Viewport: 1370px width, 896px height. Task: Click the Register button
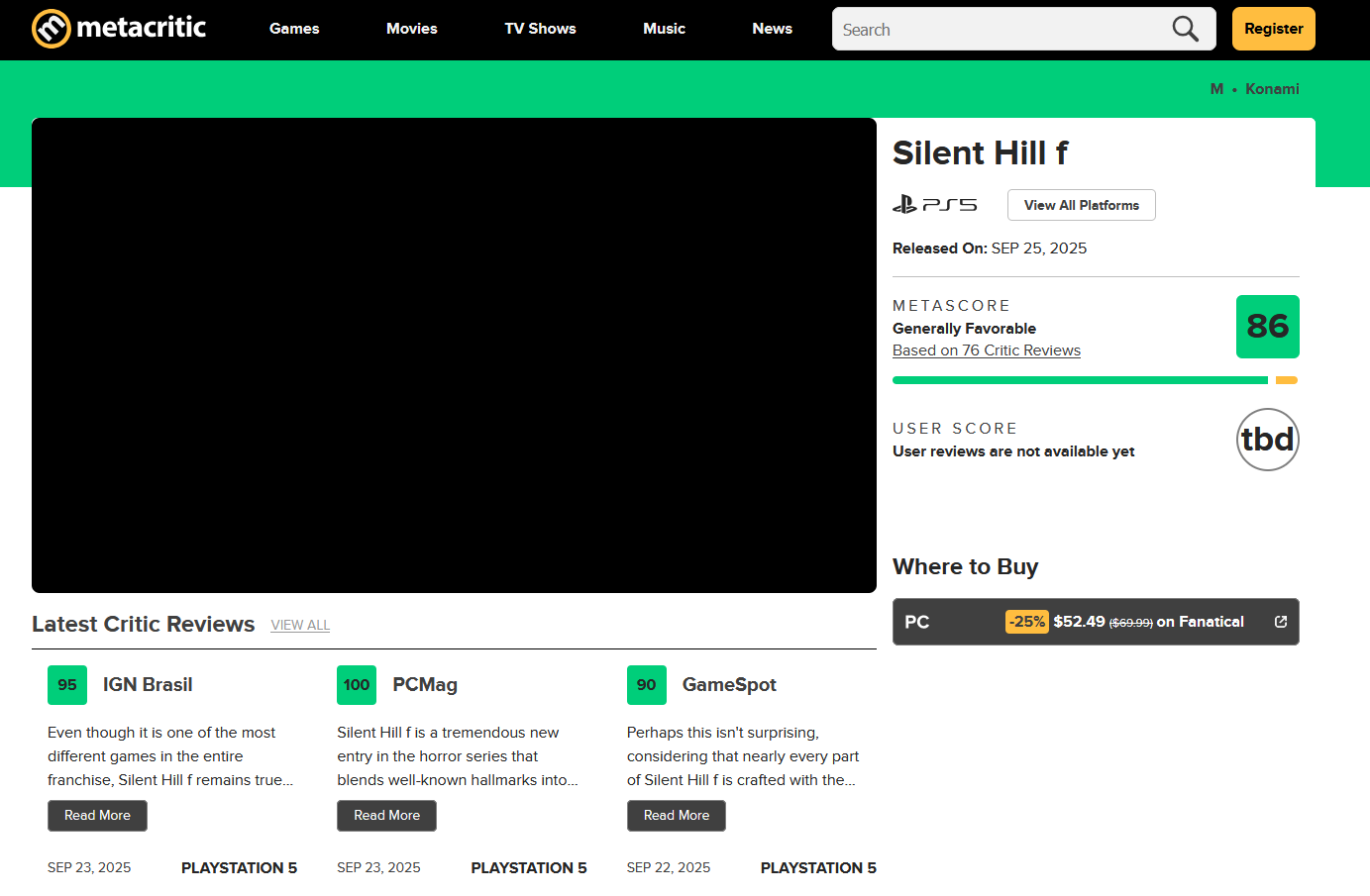(1274, 29)
